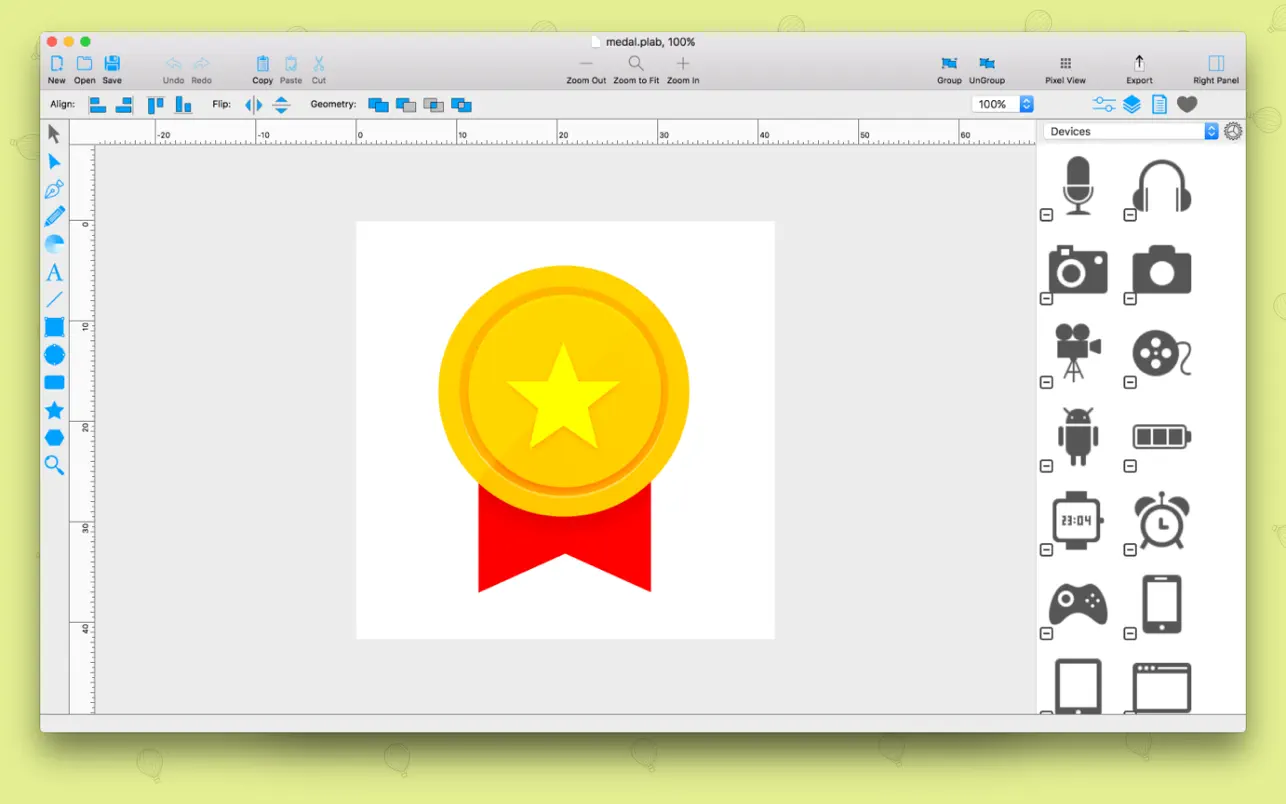Open the Layers panel icon
The width and height of the screenshot is (1286, 804).
coord(1132,104)
